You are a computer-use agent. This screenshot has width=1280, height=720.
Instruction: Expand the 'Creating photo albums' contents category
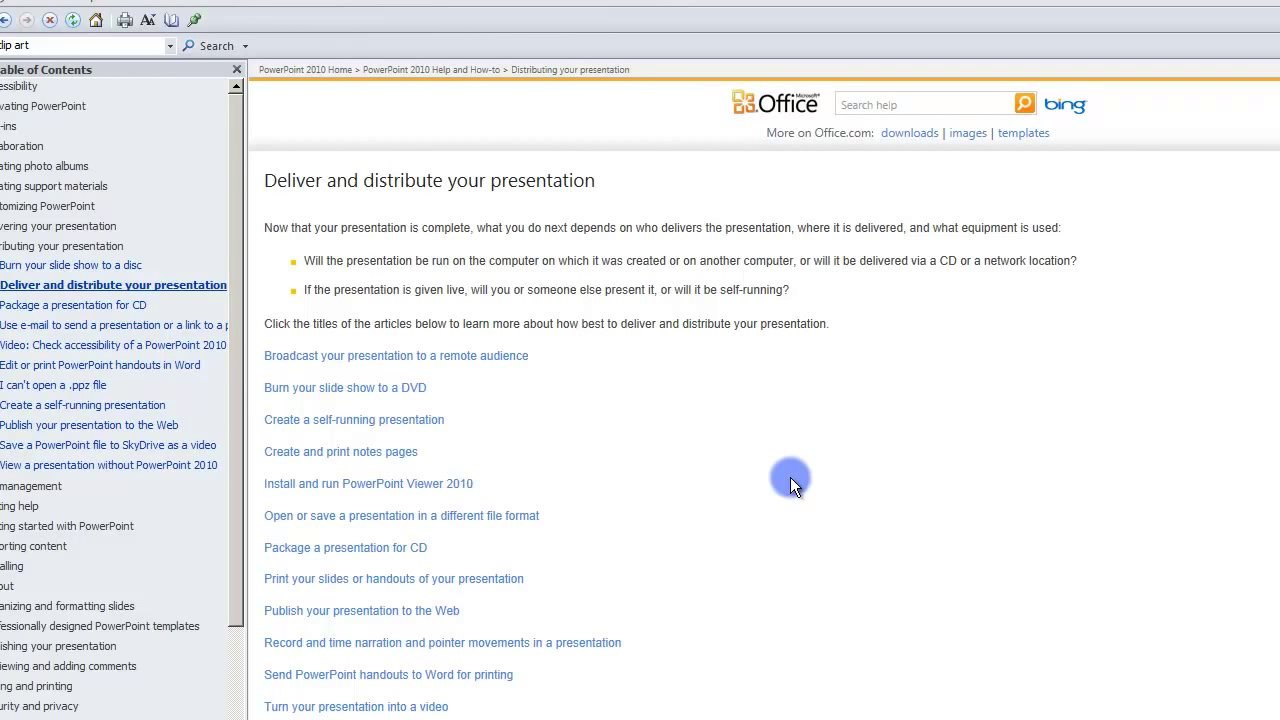[x=44, y=166]
